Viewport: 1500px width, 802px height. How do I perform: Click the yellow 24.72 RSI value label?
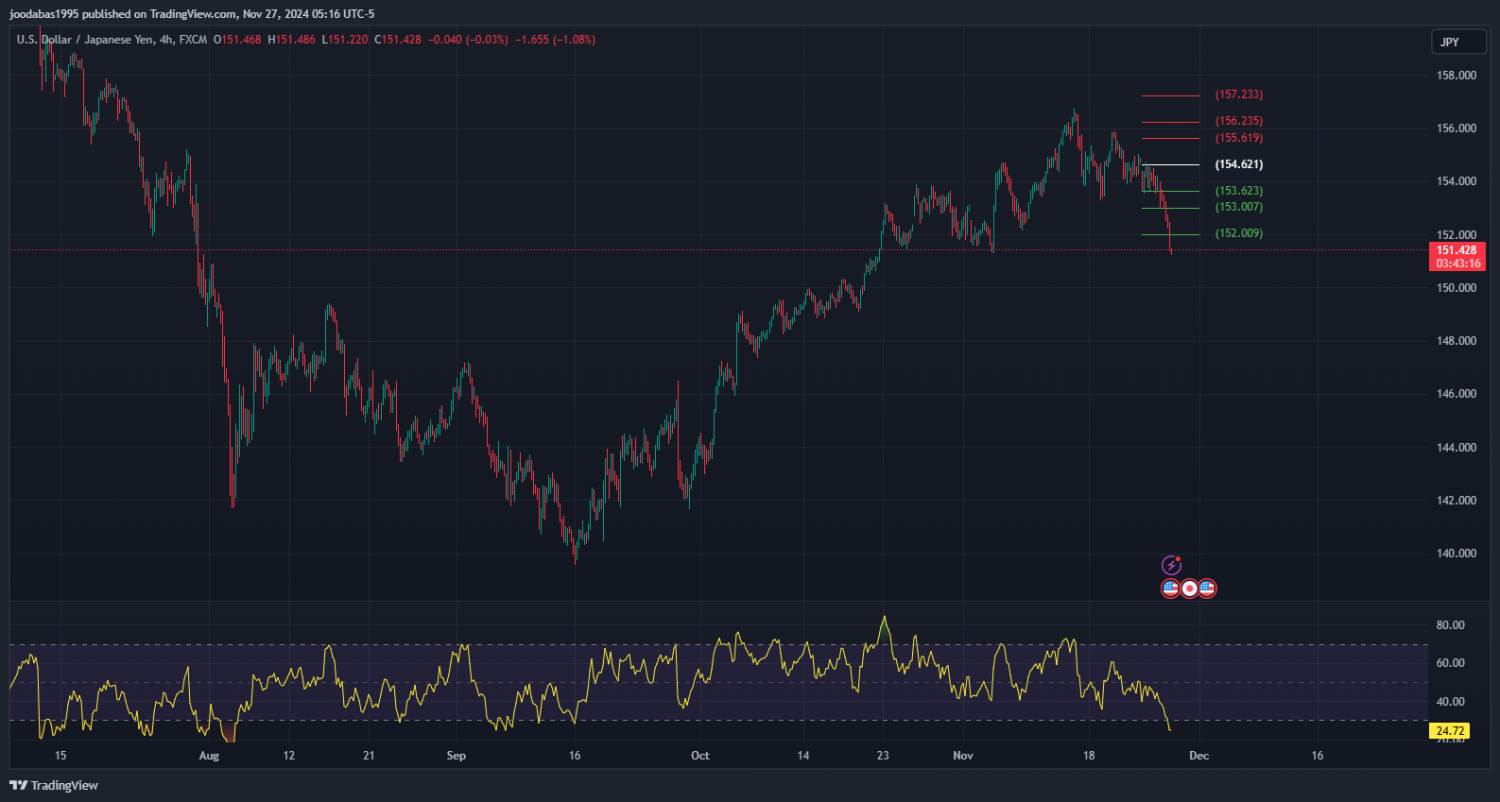tap(1448, 732)
